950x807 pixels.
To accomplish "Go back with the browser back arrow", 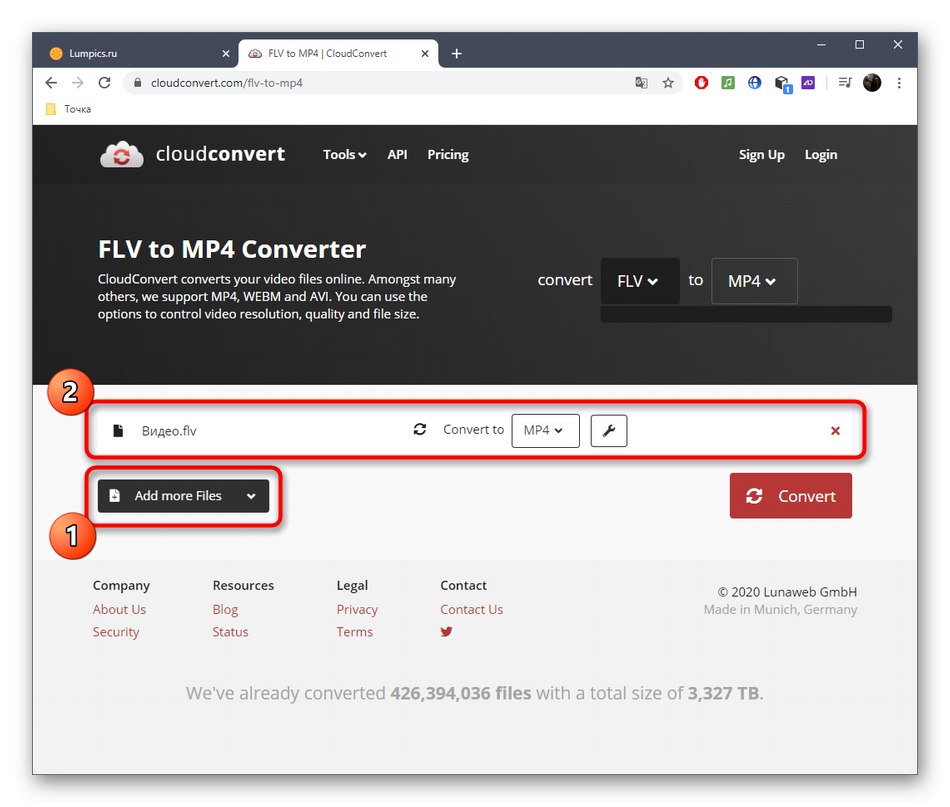I will pyautogui.click(x=51, y=83).
